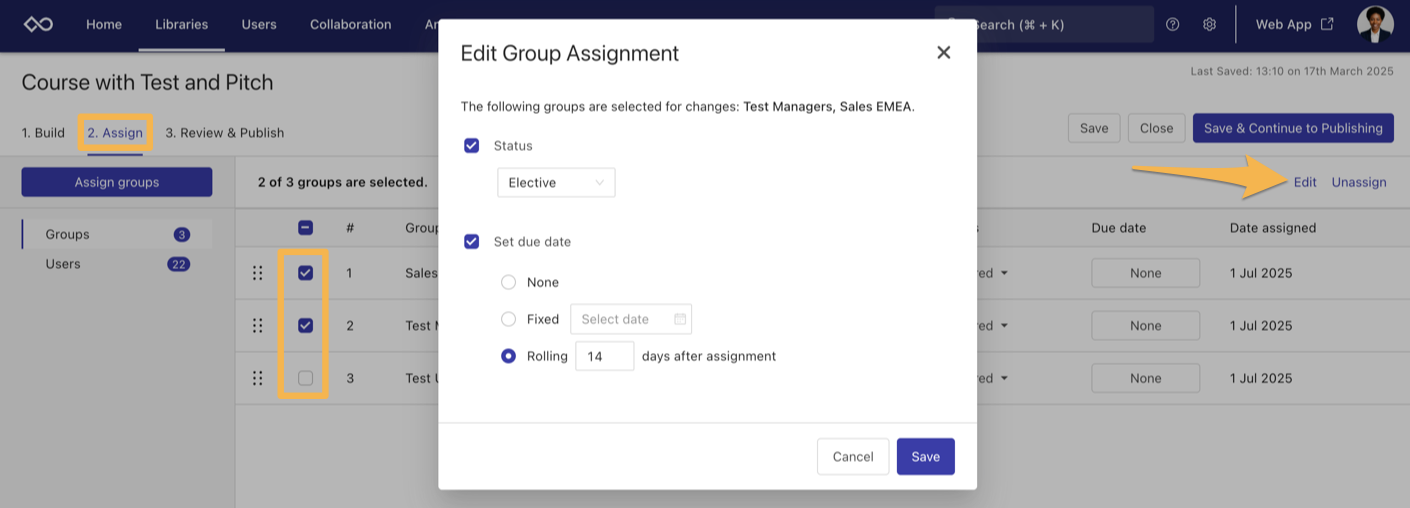This screenshot has width=1410, height=508.
Task: Open the Elective status dropdown
Action: [556, 183]
